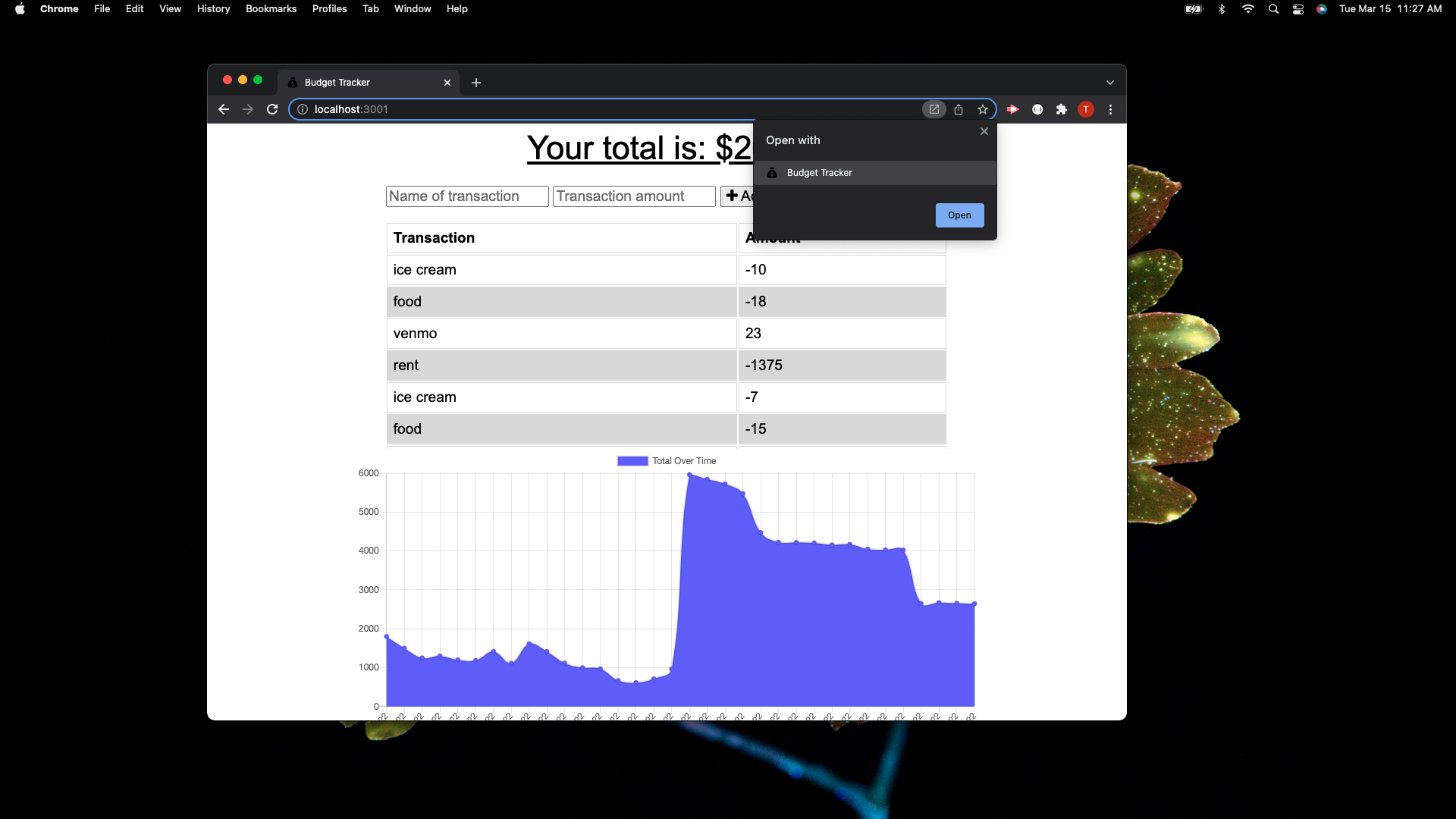Open Siri from the menu bar

[x=1322, y=9]
